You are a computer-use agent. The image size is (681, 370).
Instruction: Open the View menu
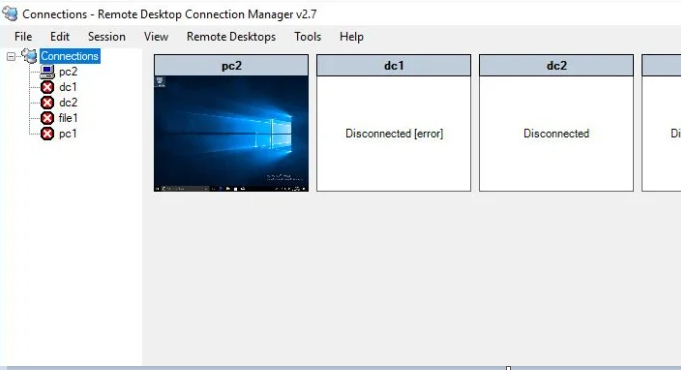(156, 36)
